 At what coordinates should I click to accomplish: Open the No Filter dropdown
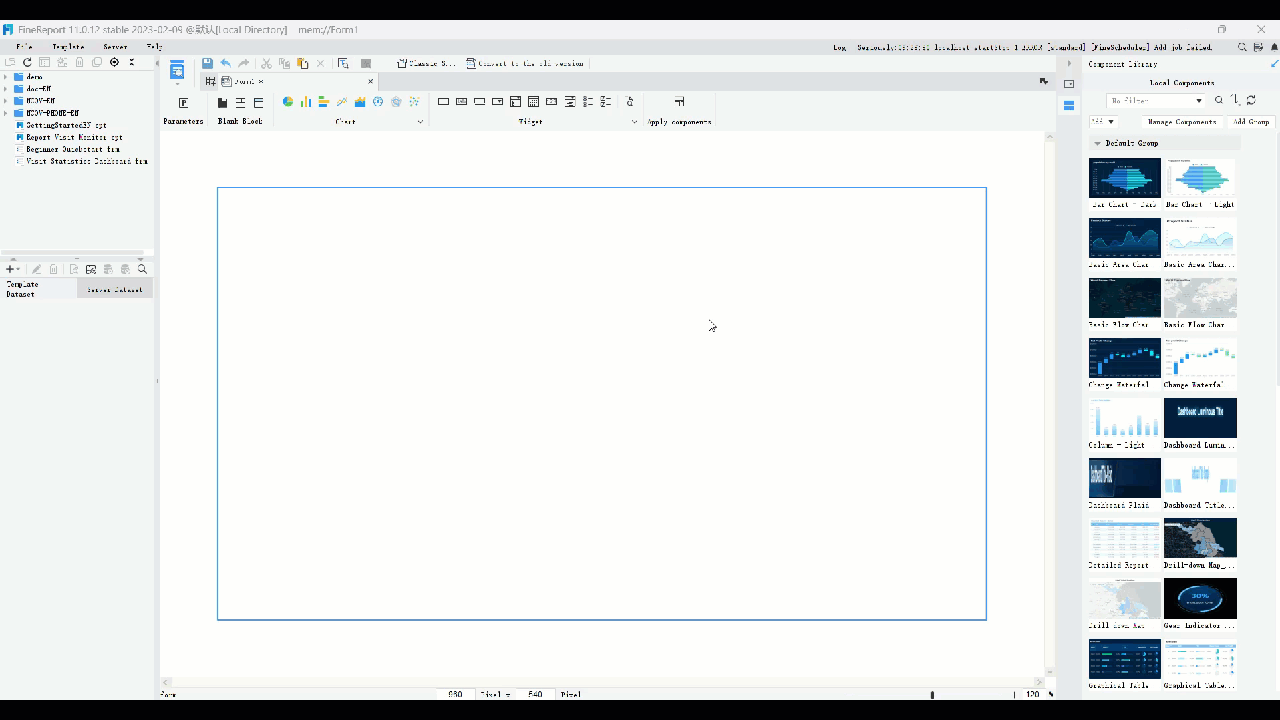[x=1156, y=101]
